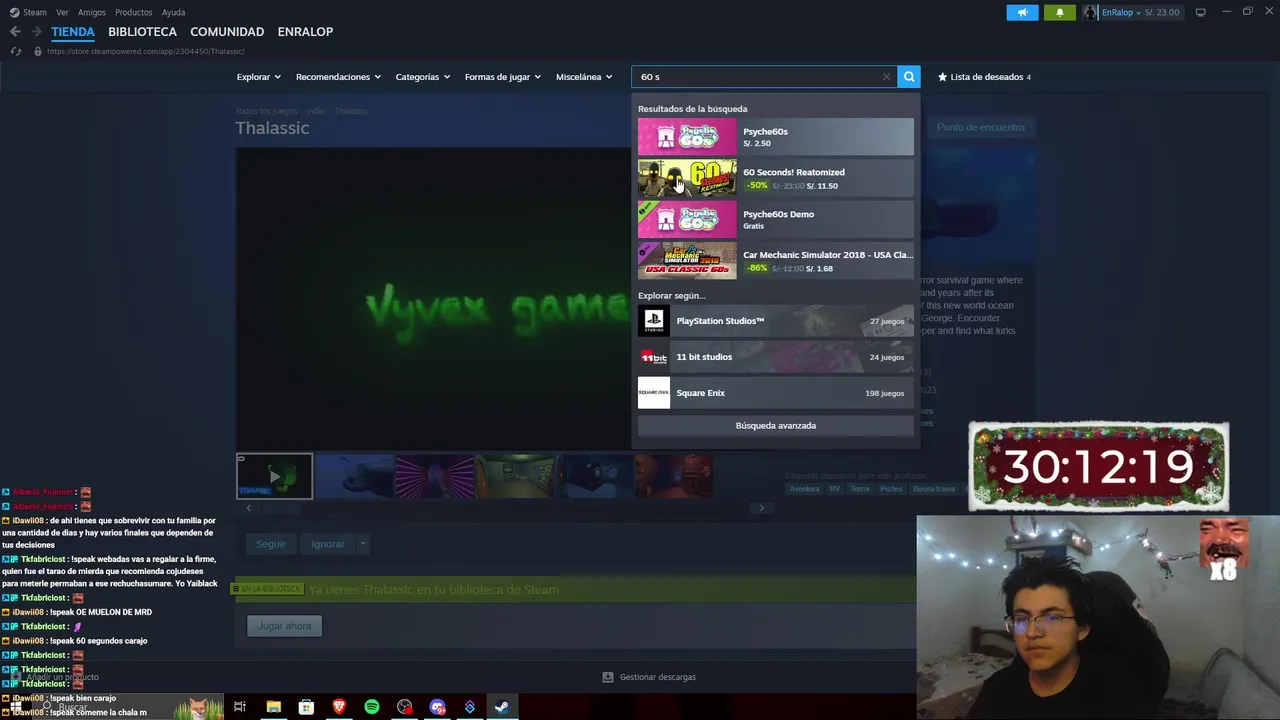Screen dimensions: 1280x720
Task: Expand the Explorar dropdown
Action: click(258, 77)
